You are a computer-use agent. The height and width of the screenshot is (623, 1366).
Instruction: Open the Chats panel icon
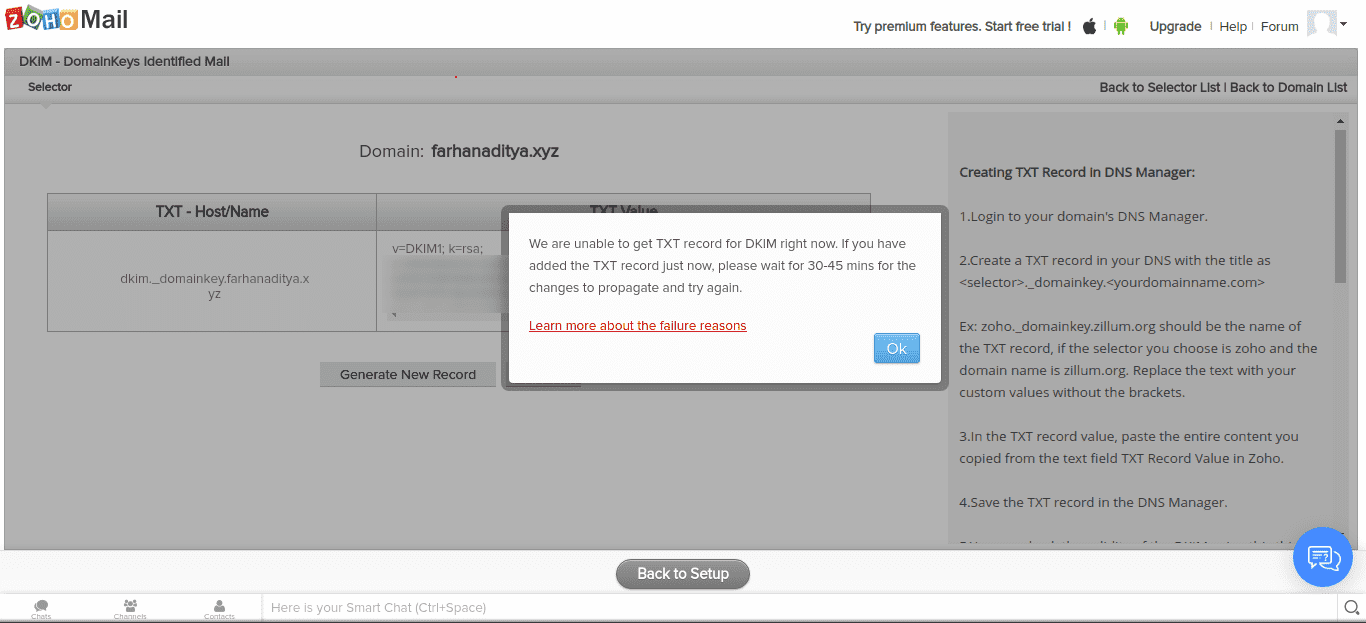coord(41,605)
